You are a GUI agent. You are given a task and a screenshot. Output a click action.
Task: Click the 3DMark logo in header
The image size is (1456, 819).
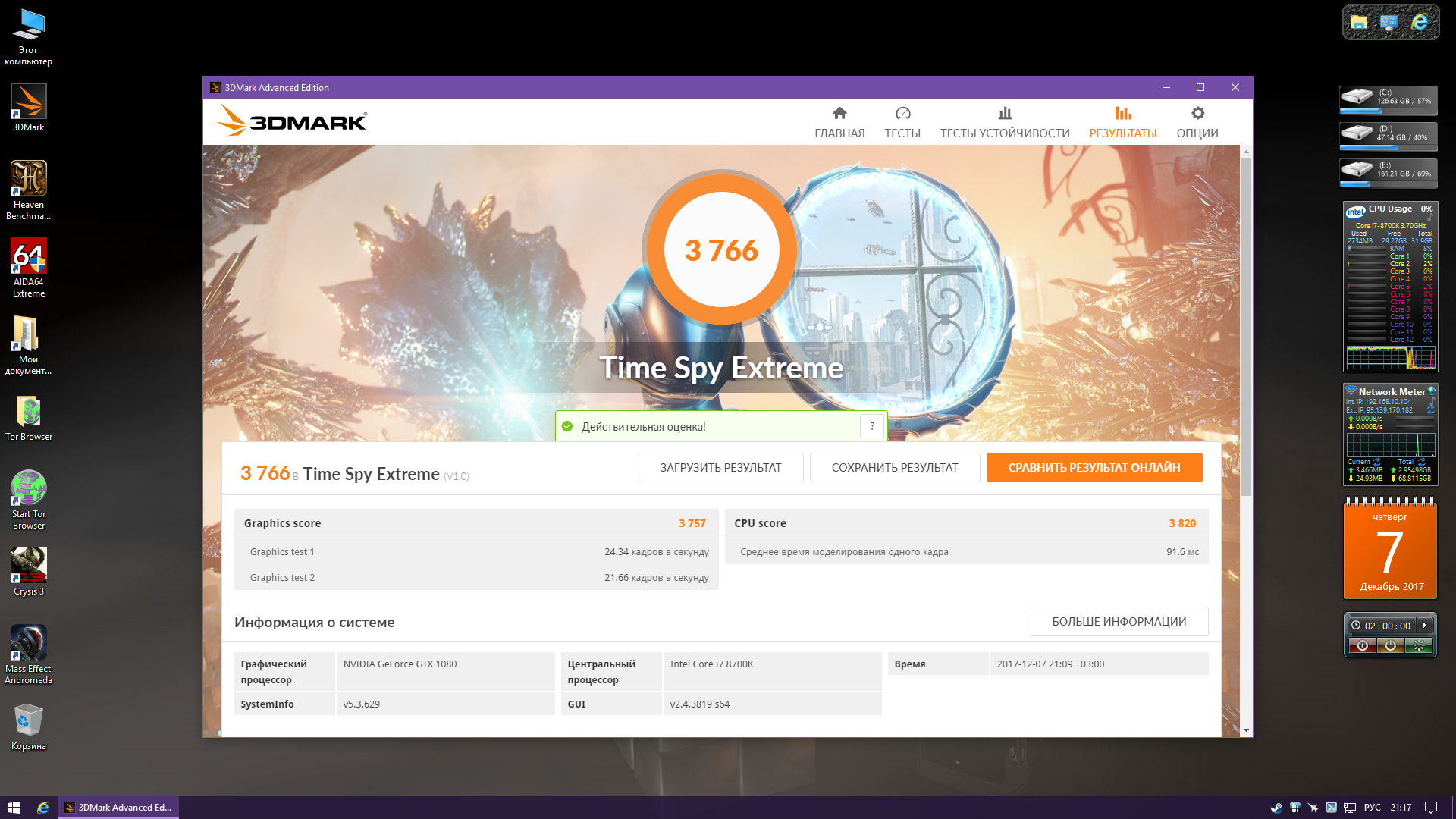pyautogui.click(x=292, y=121)
